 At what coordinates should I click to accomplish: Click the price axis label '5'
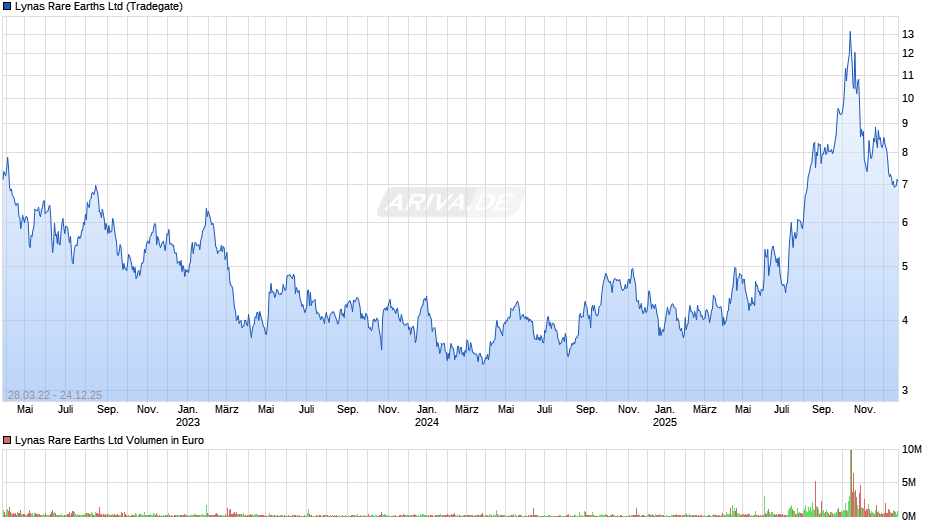coord(905,266)
